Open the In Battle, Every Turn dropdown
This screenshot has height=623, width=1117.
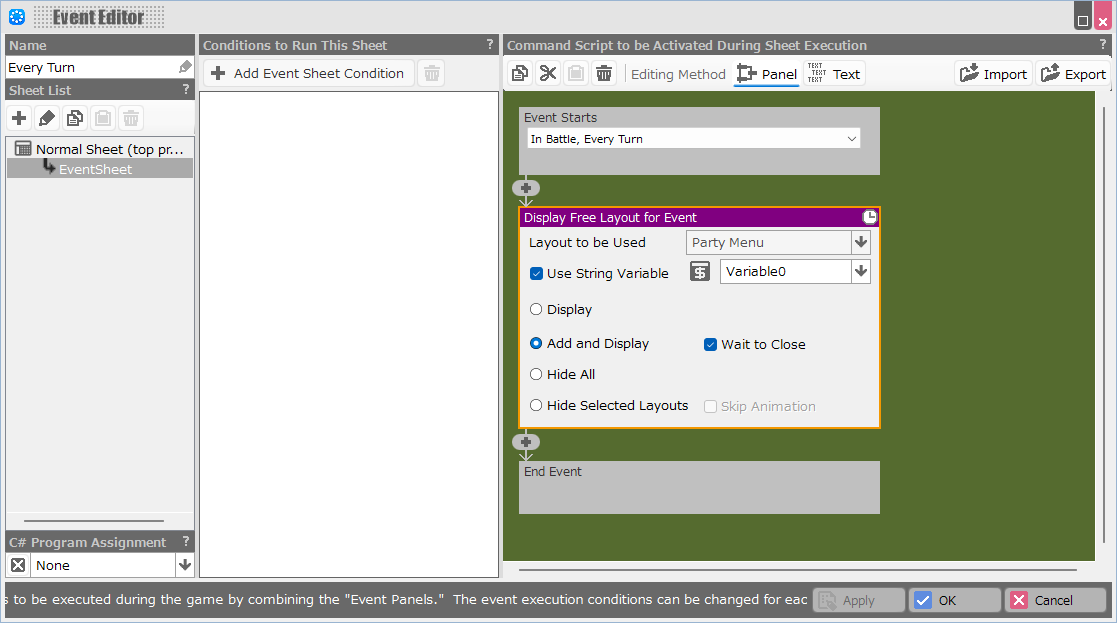693,139
